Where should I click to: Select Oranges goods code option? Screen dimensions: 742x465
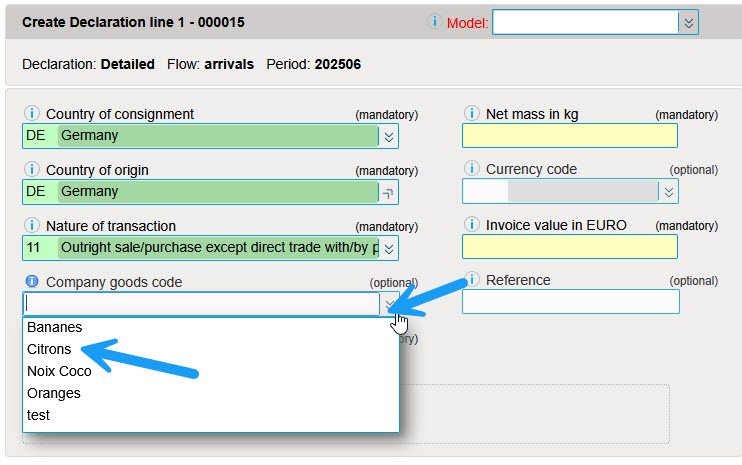tap(54, 393)
